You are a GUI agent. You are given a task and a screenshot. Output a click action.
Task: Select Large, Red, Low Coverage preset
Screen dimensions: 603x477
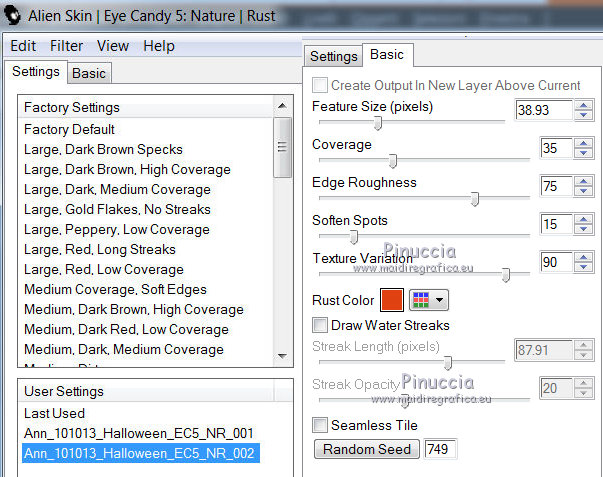click(104, 269)
